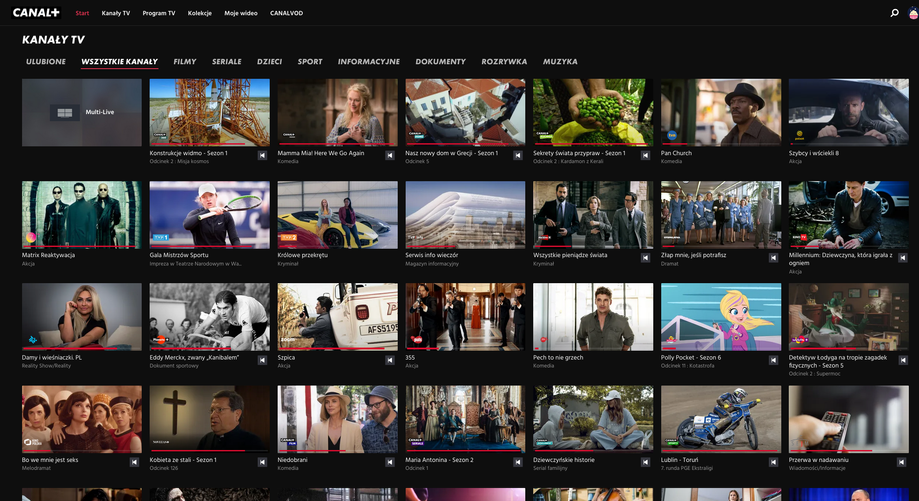Open Moje wideo from navigation

tap(240, 13)
